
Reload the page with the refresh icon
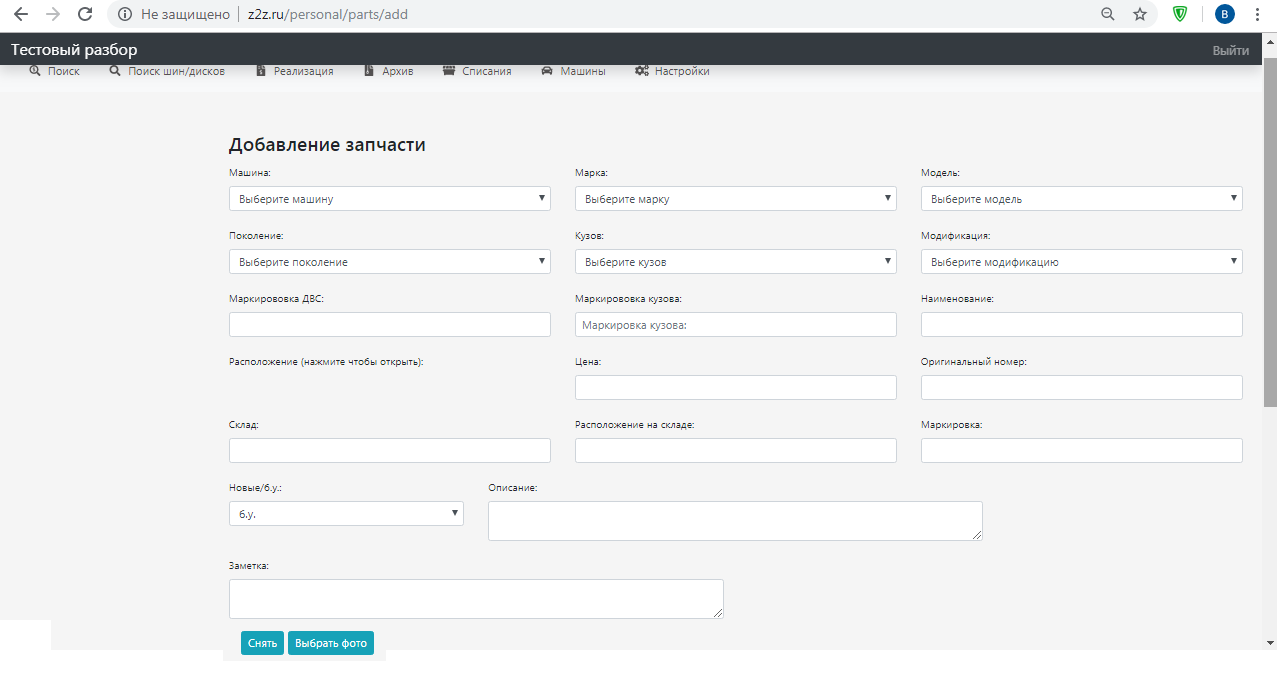point(85,14)
